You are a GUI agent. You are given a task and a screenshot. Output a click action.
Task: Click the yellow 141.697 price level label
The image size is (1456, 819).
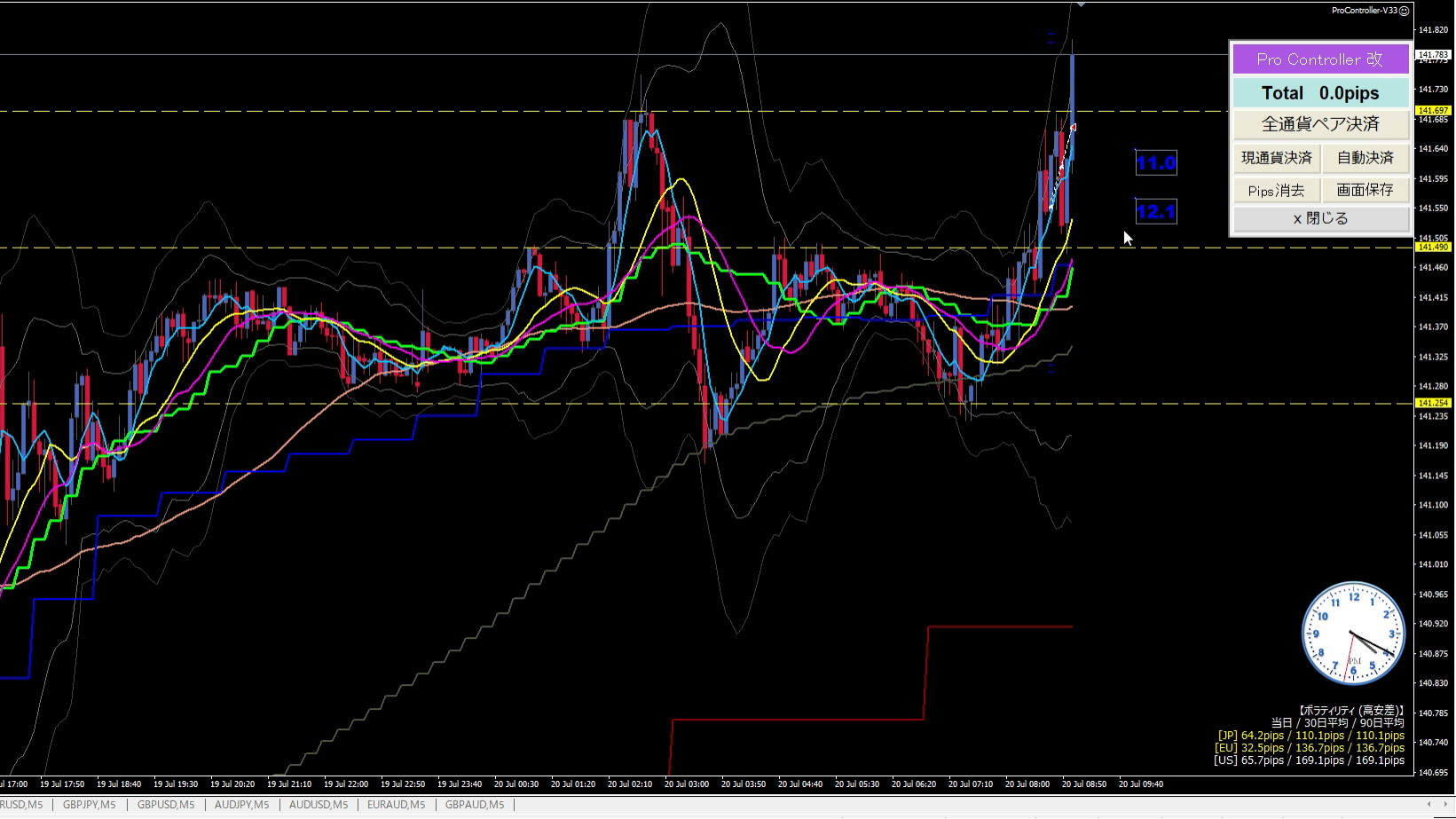click(1433, 111)
